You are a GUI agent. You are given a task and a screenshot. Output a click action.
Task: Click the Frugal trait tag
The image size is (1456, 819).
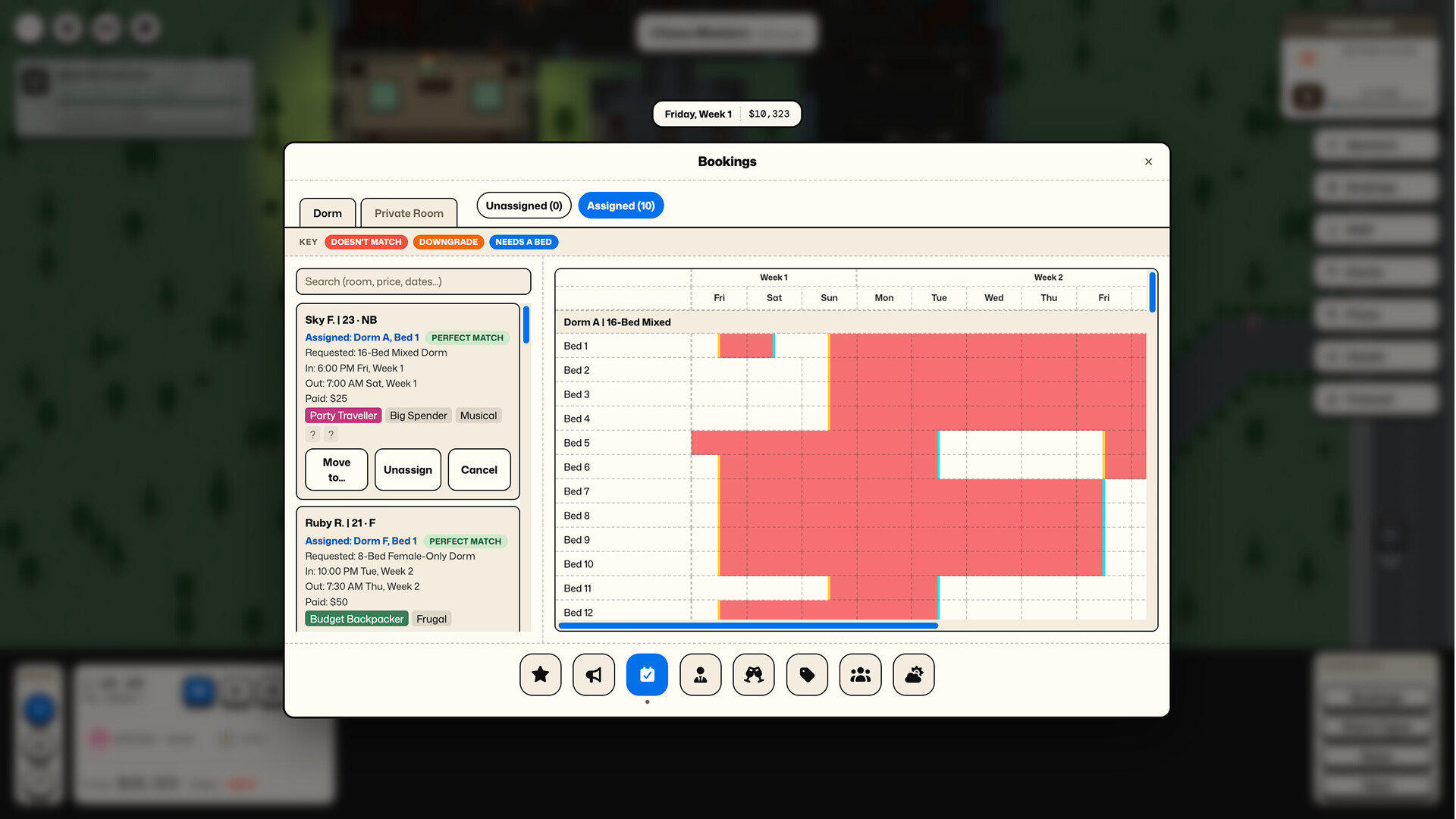click(x=431, y=619)
